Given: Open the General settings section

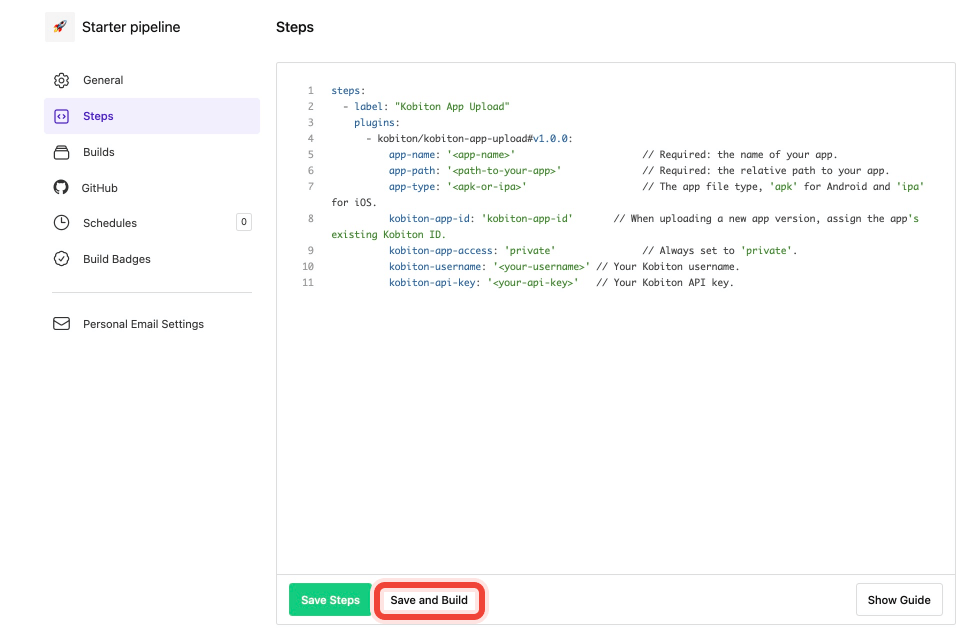Looking at the screenshot, I should coord(152,80).
